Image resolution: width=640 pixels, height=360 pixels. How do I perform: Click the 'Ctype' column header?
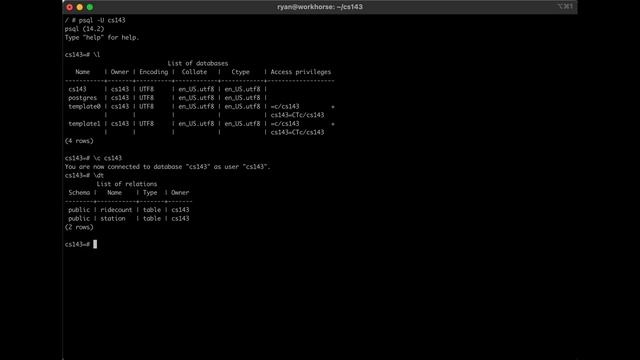coord(240,72)
